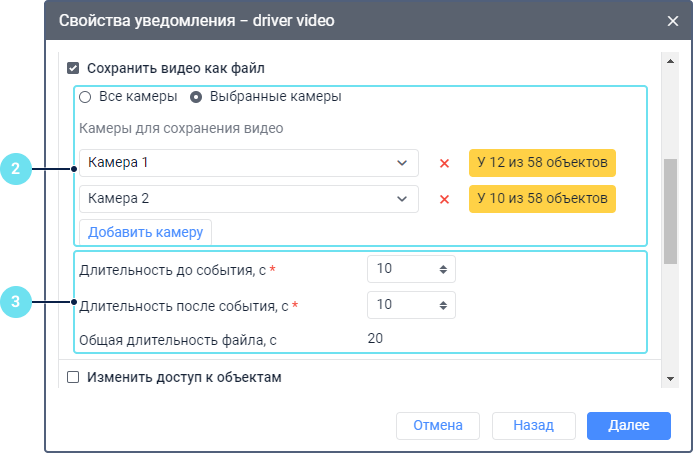Click callout marker number 2
This screenshot has width=693, height=453.
16,169
